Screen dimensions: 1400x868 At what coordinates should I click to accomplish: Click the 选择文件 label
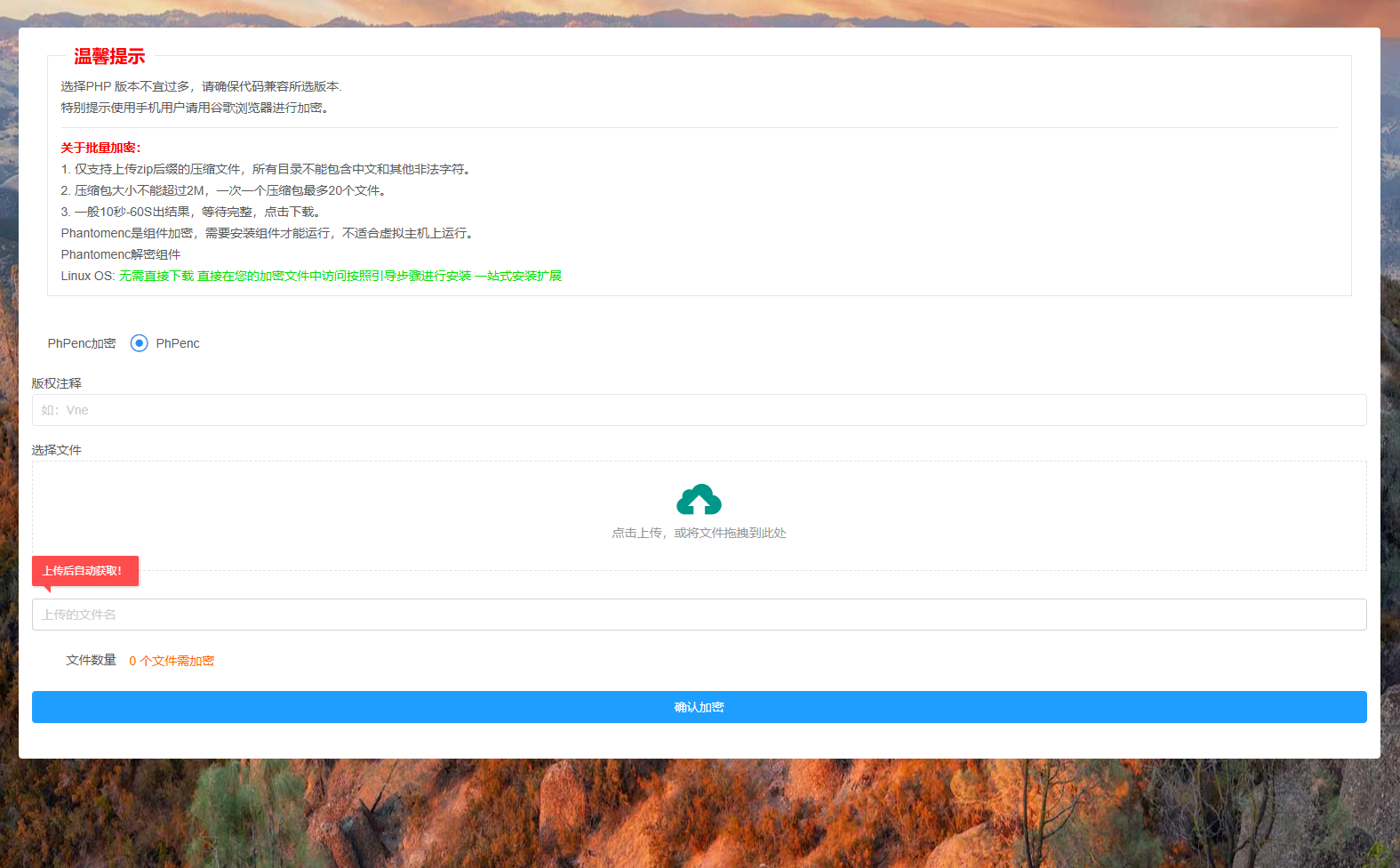57,450
